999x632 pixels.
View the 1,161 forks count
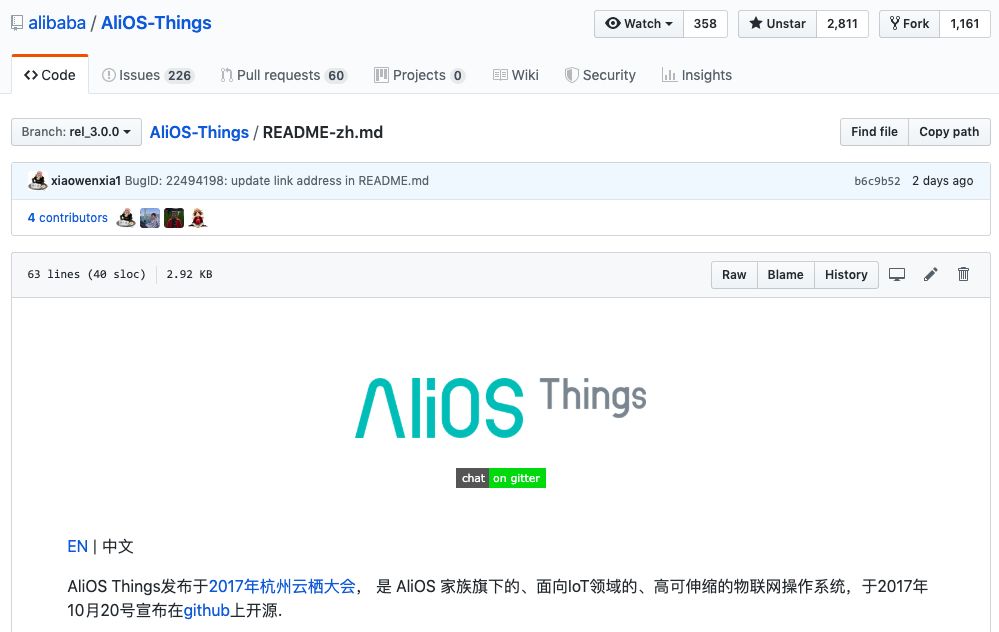(965, 24)
